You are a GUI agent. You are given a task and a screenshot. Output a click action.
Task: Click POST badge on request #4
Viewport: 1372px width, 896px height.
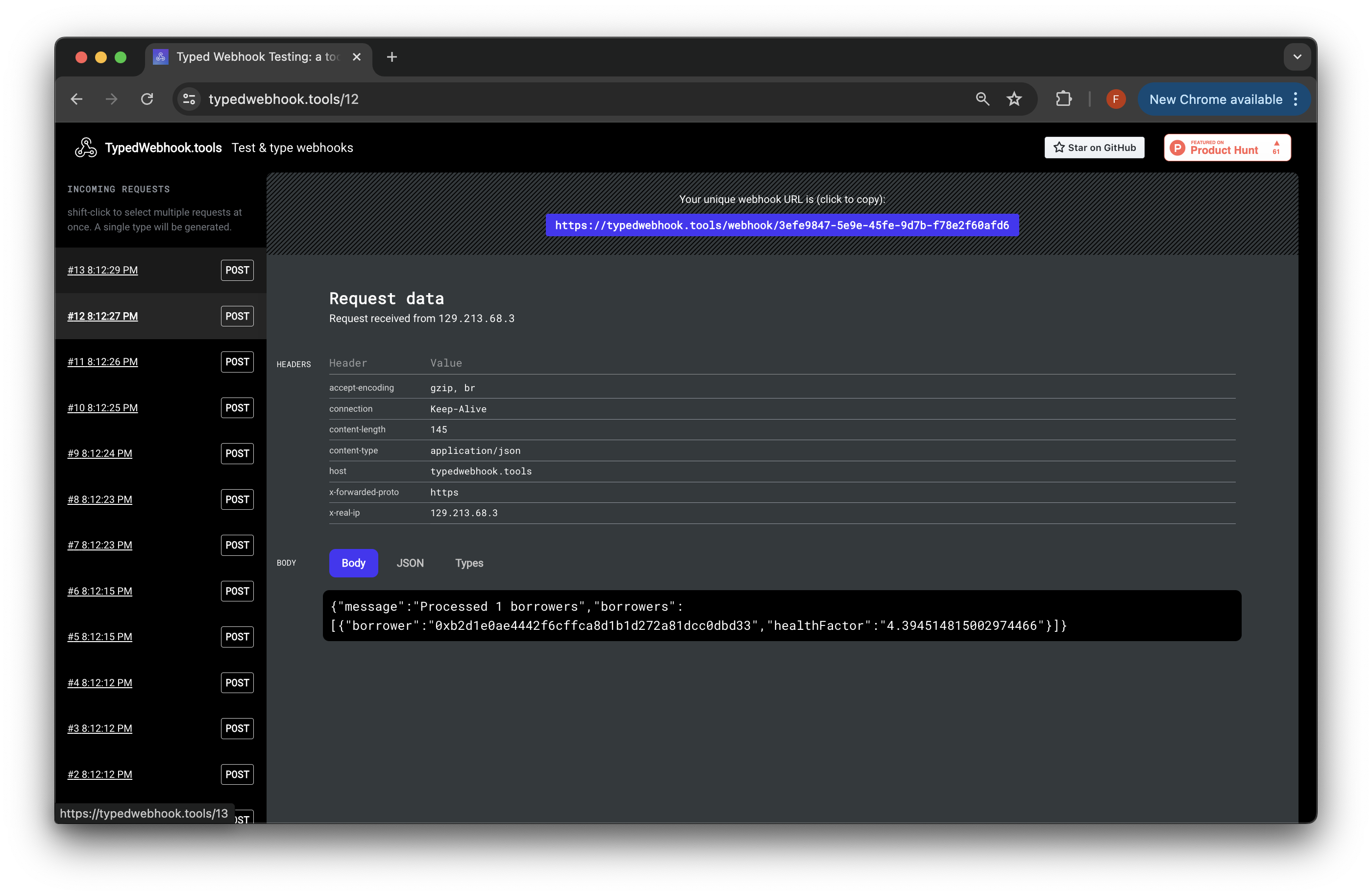tap(237, 683)
